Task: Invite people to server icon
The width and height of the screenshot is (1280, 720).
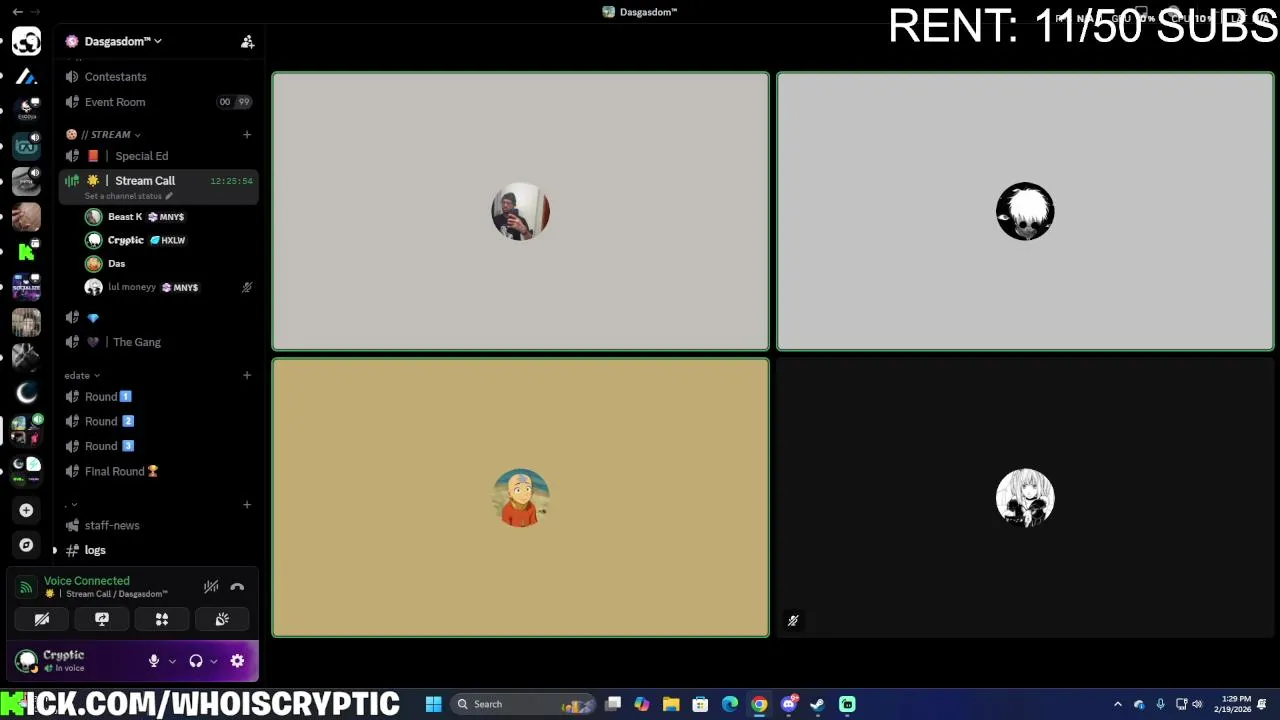Action: coord(247,41)
